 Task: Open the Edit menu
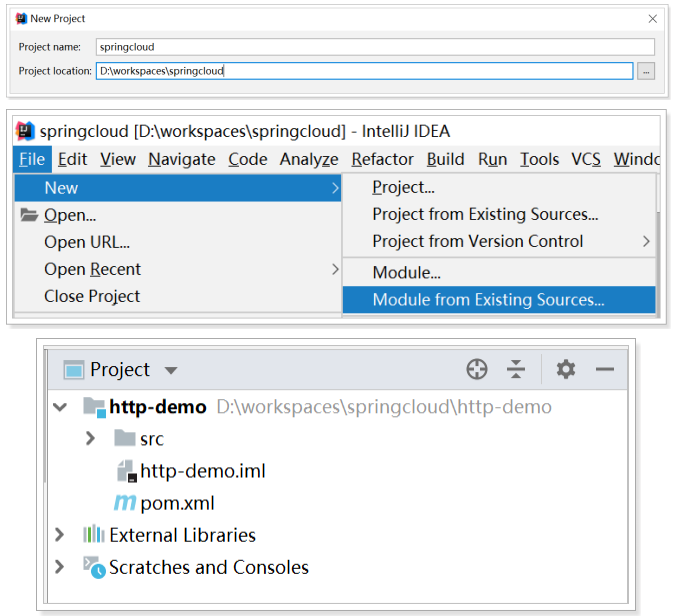point(72,160)
